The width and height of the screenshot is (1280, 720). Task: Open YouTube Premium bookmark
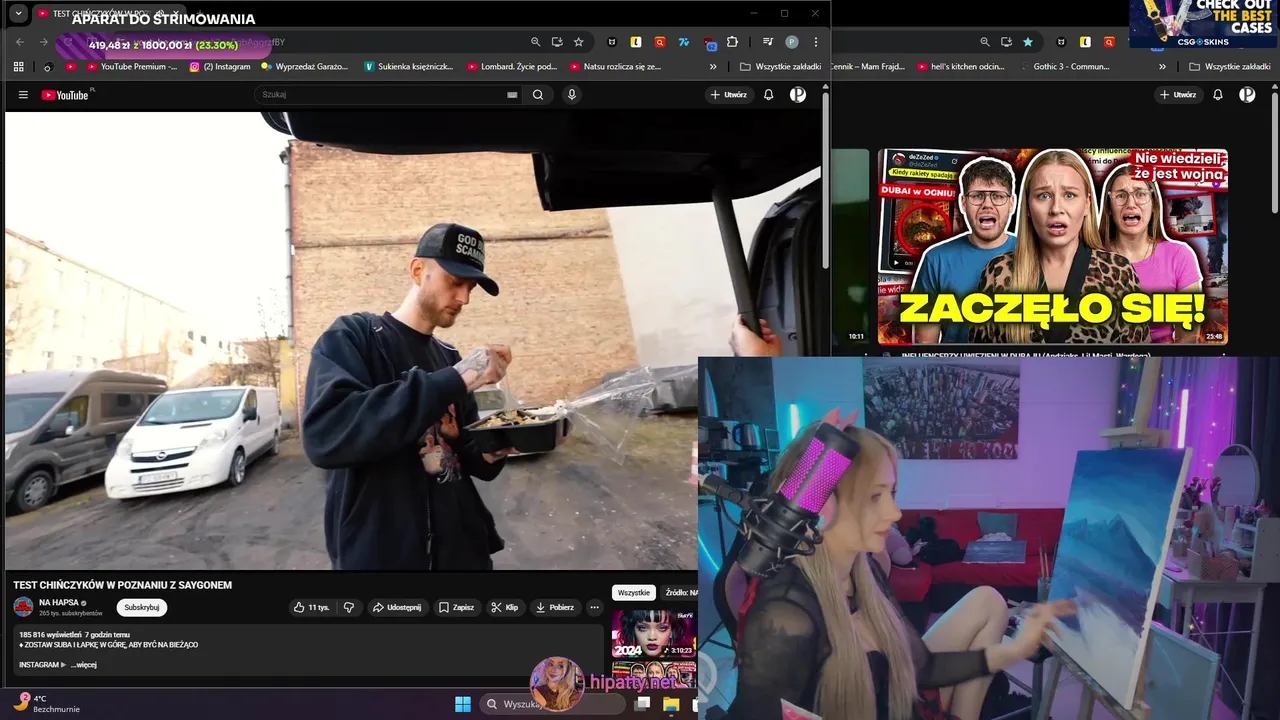coord(132,67)
